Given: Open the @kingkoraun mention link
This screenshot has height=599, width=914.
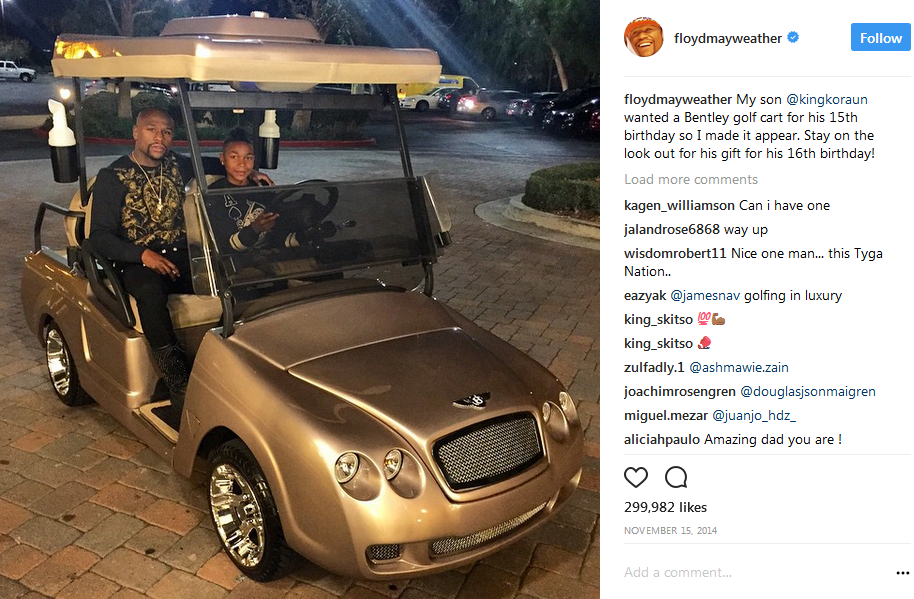Looking at the screenshot, I should point(827,100).
